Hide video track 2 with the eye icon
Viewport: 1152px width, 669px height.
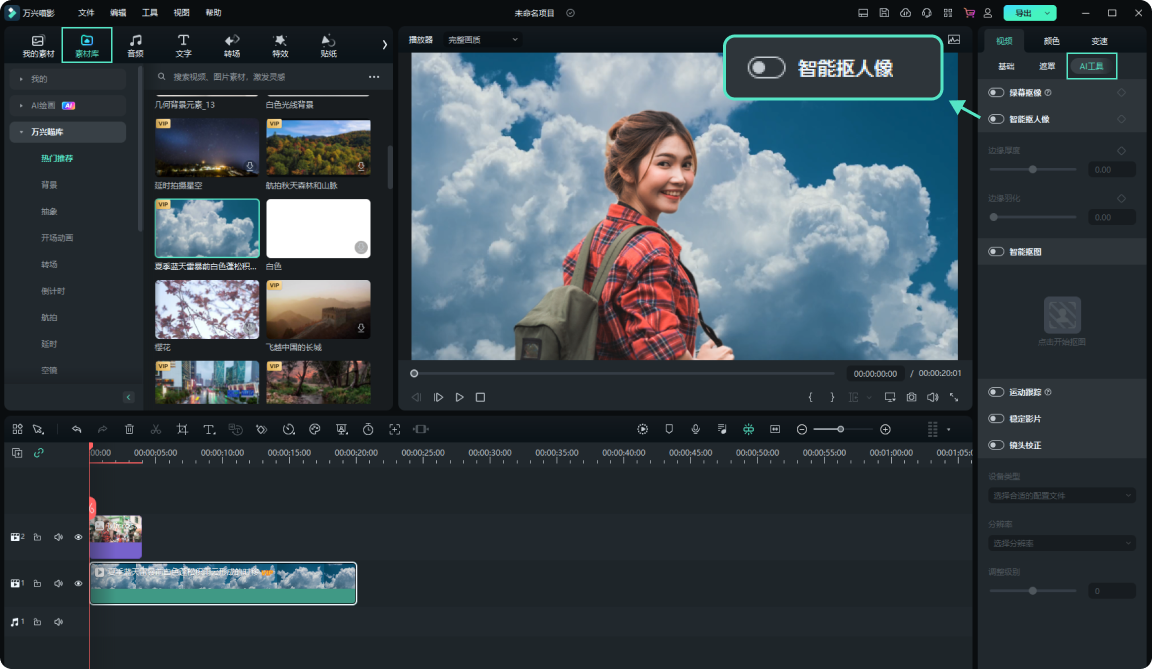(78, 537)
